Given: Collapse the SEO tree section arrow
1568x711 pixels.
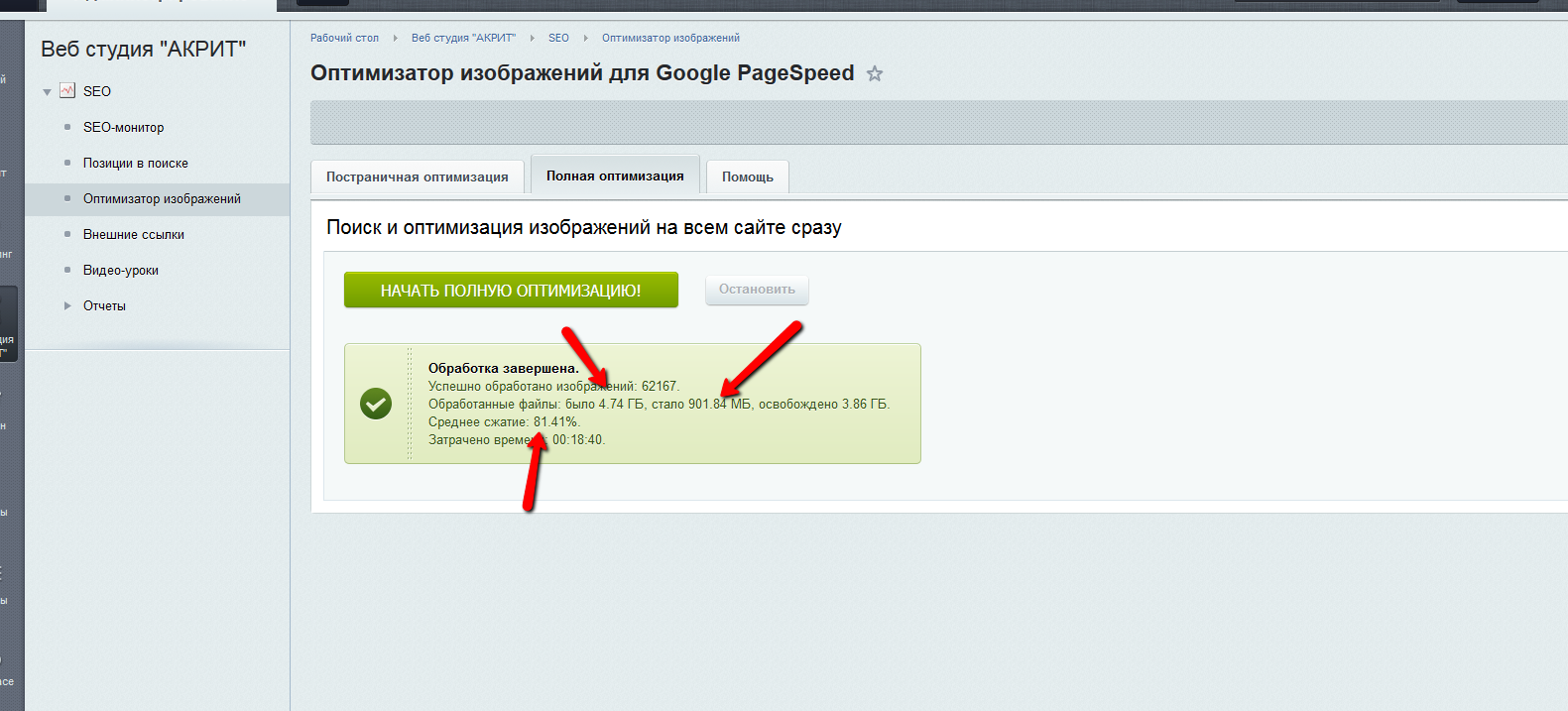Looking at the screenshot, I should pyautogui.click(x=47, y=92).
